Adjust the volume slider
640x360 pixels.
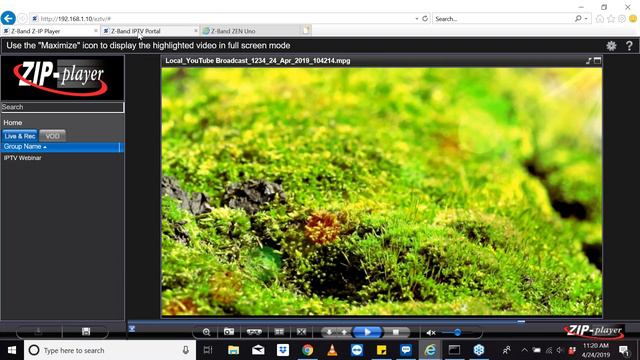click(457, 333)
